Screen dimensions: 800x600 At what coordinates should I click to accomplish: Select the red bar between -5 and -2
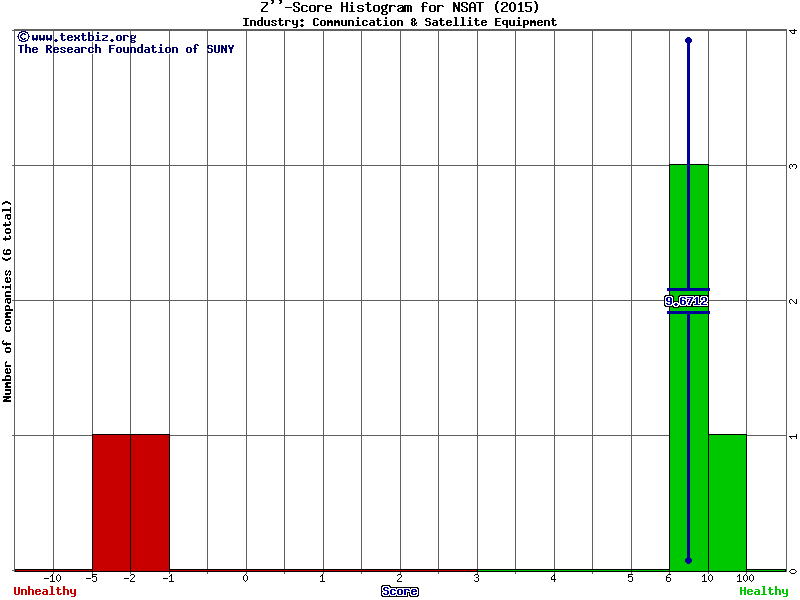(x=111, y=503)
